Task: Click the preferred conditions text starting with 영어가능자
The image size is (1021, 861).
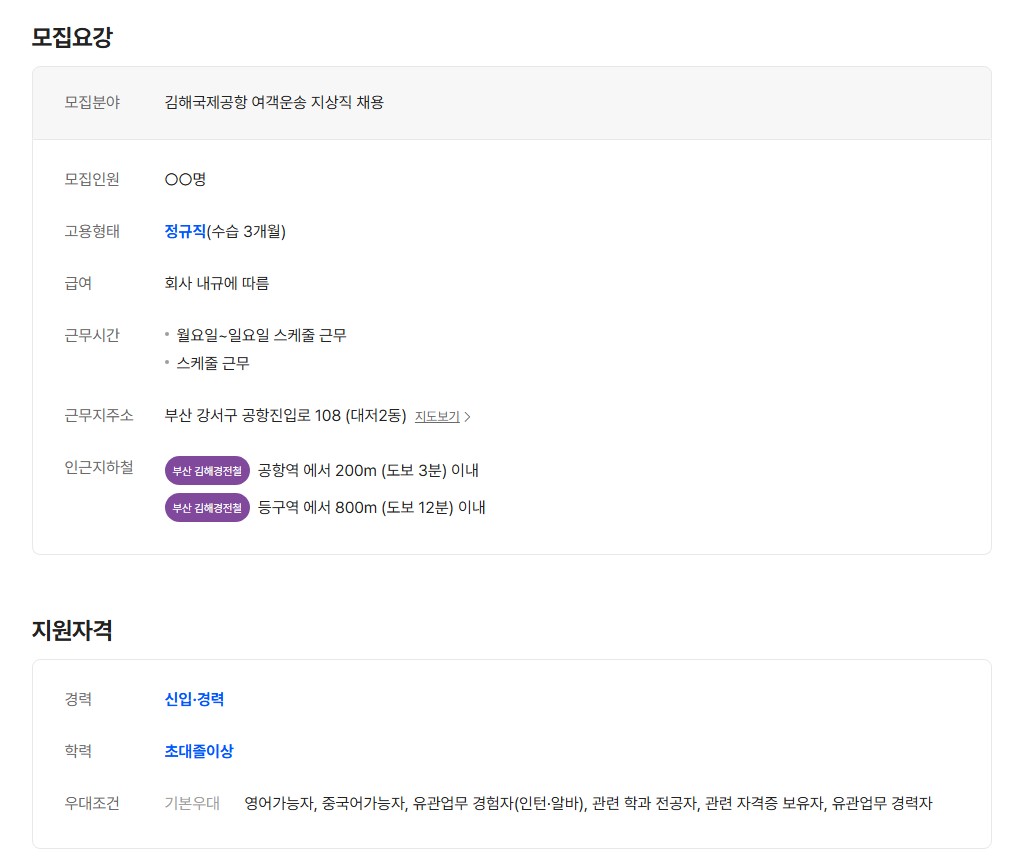Action: point(588,803)
